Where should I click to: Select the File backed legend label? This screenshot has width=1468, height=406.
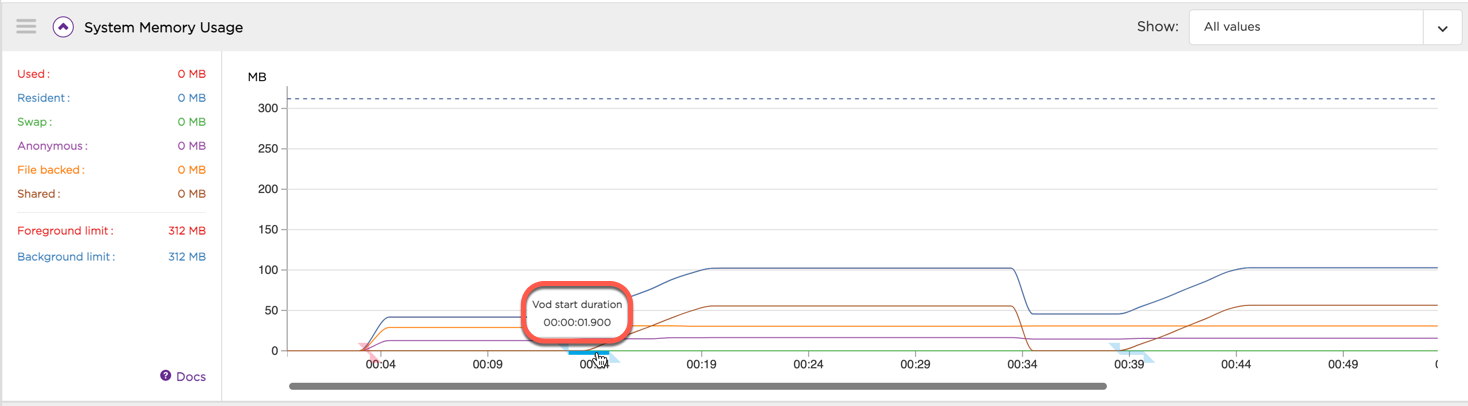[50, 170]
